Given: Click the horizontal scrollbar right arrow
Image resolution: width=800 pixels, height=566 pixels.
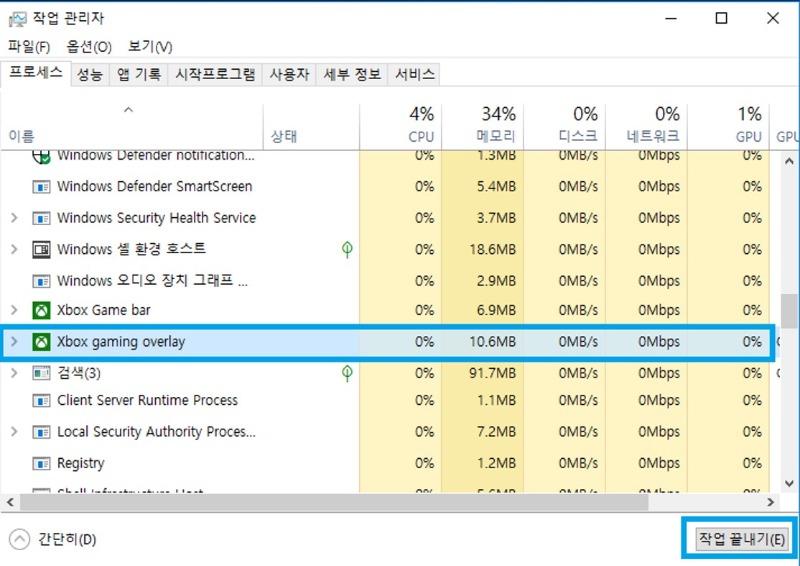Looking at the screenshot, I should (770, 503).
